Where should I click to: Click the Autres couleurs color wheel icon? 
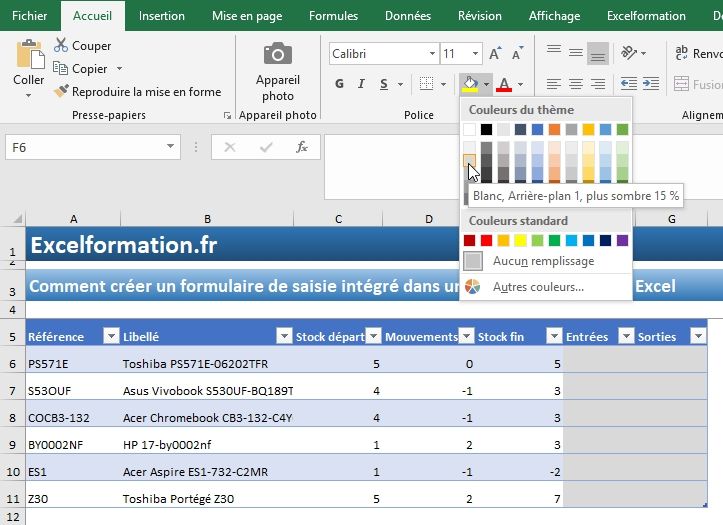coord(472,287)
